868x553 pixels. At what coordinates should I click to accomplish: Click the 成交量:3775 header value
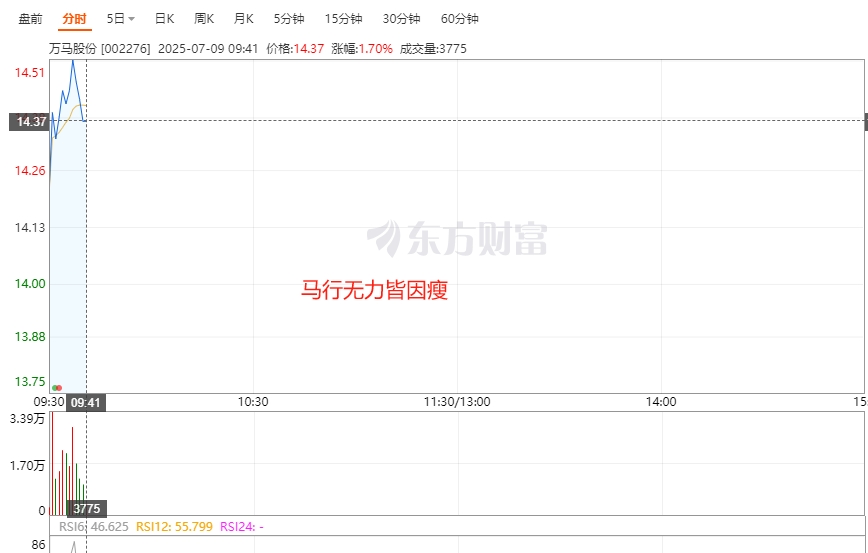(x=433, y=49)
